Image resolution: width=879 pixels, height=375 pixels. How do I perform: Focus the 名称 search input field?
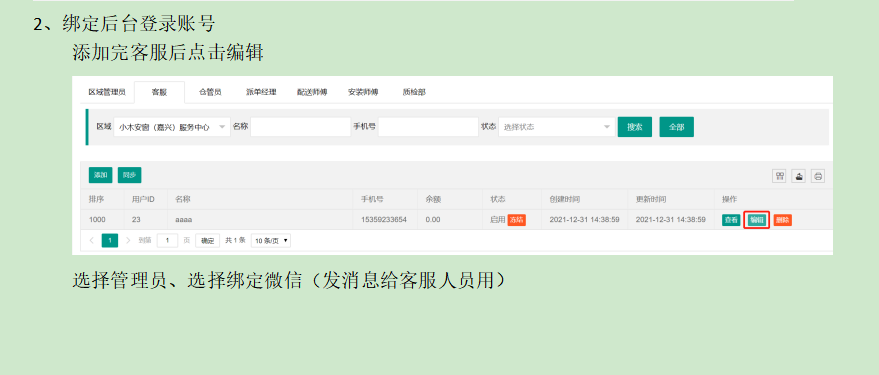pyautogui.click(x=300, y=127)
